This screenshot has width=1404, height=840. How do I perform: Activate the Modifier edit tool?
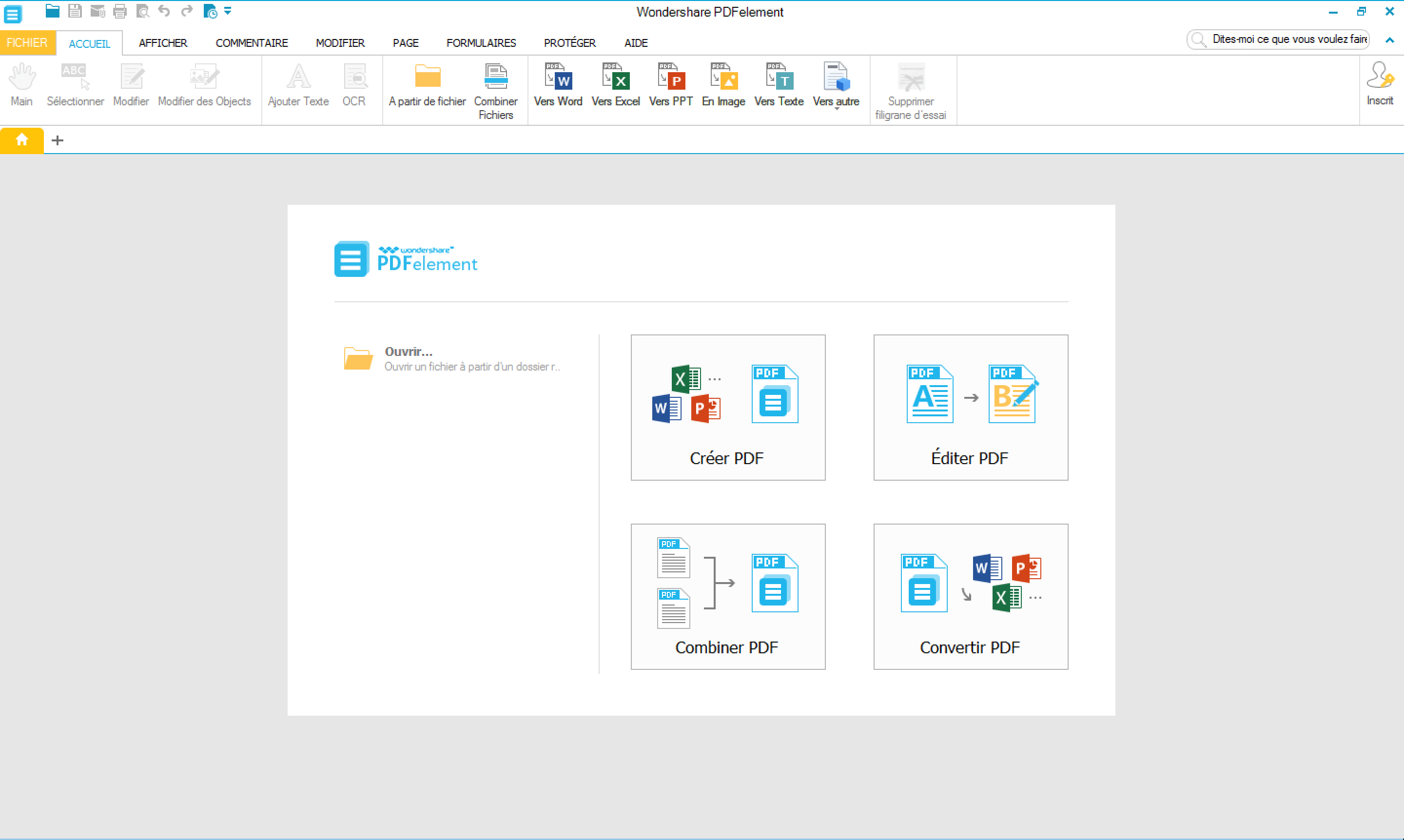click(131, 85)
